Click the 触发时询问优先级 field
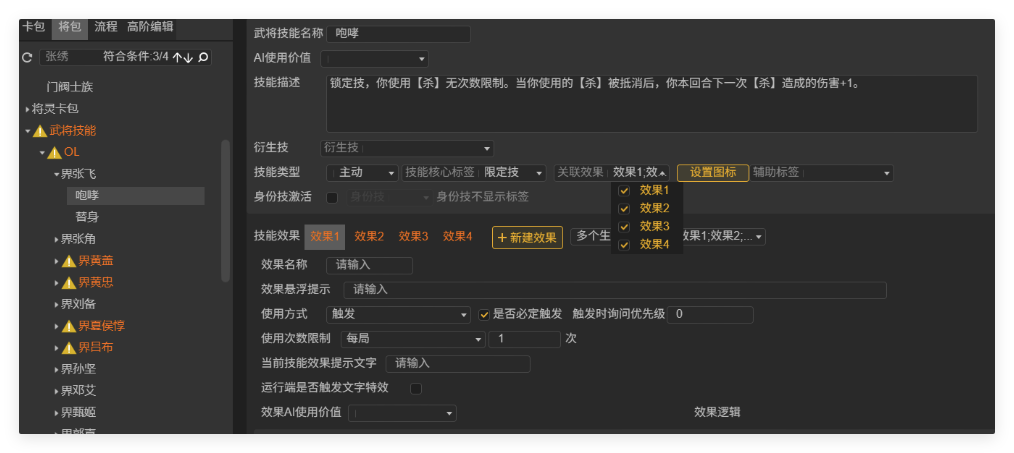Viewport: 1014px width, 453px height. coord(710,315)
